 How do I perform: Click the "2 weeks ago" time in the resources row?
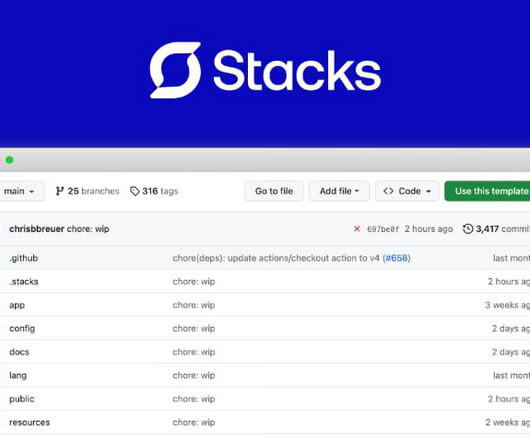(507, 422)
